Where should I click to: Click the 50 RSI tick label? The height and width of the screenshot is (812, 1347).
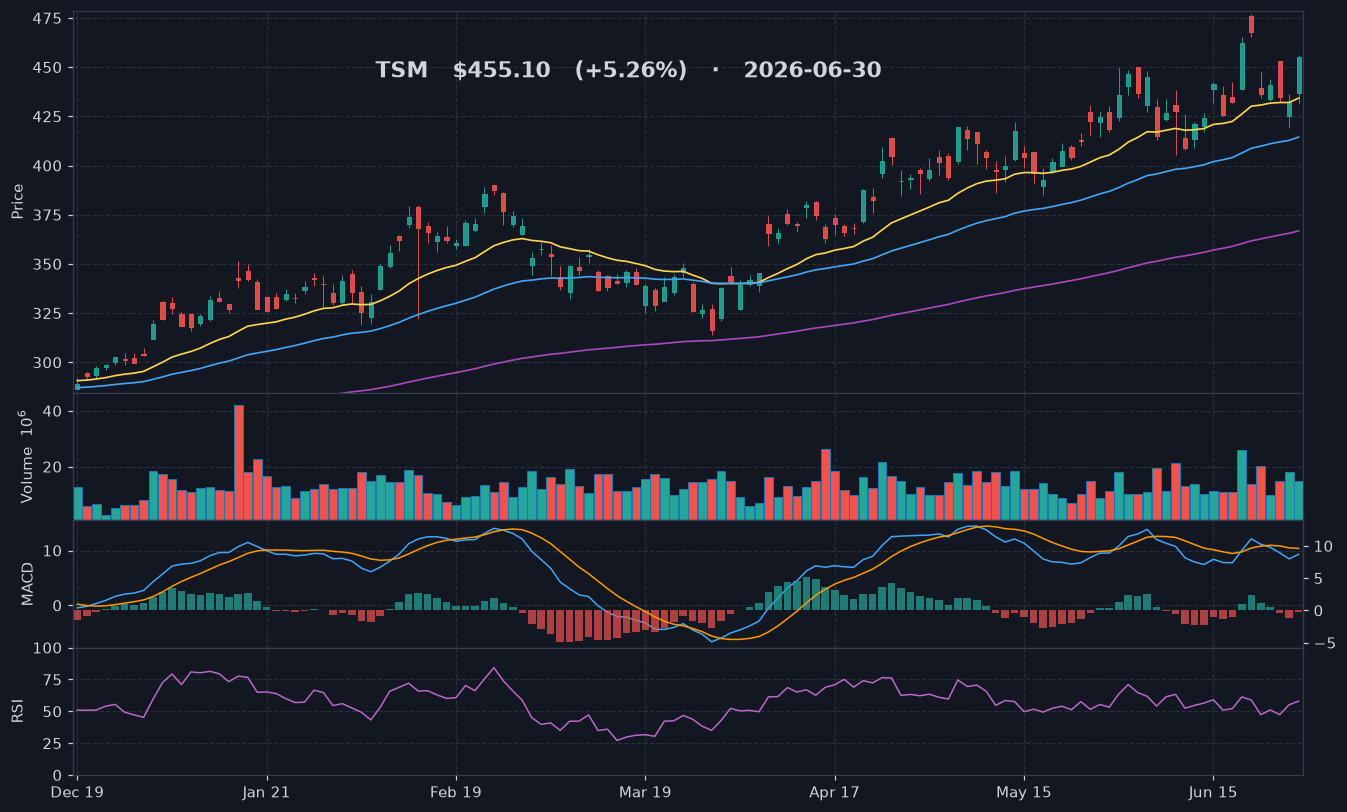click(52, 712)
